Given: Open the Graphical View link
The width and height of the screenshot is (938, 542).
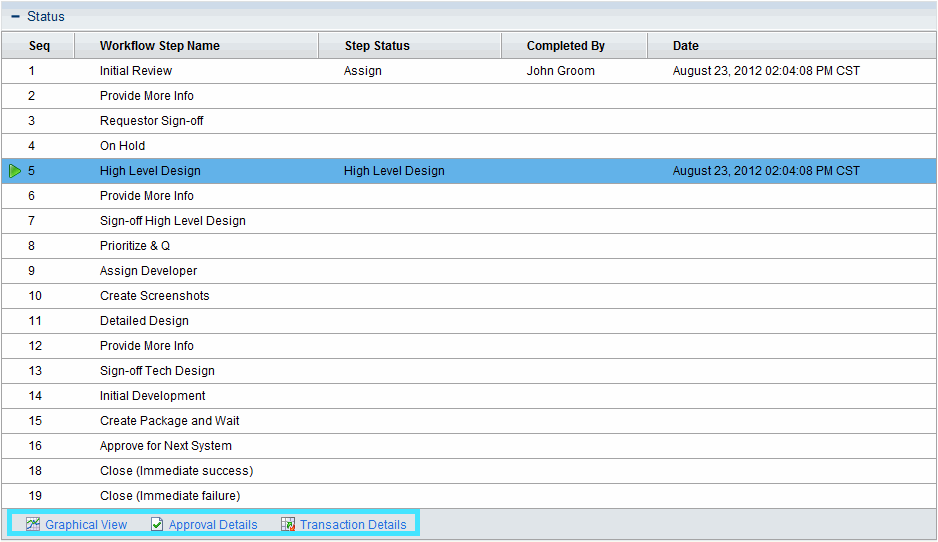Looking at the screenshot, I should (86, 524).
